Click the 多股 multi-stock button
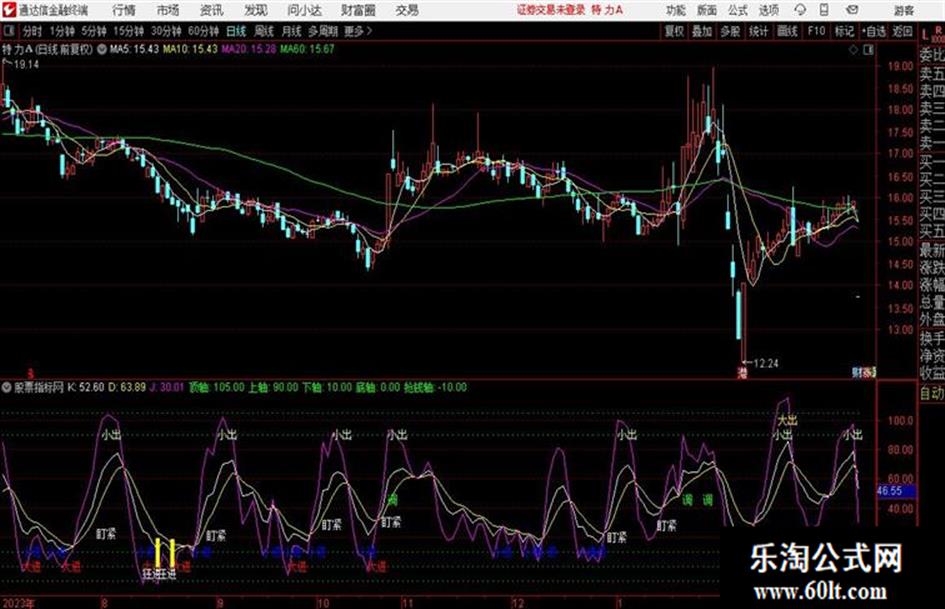 click(730, 31)
